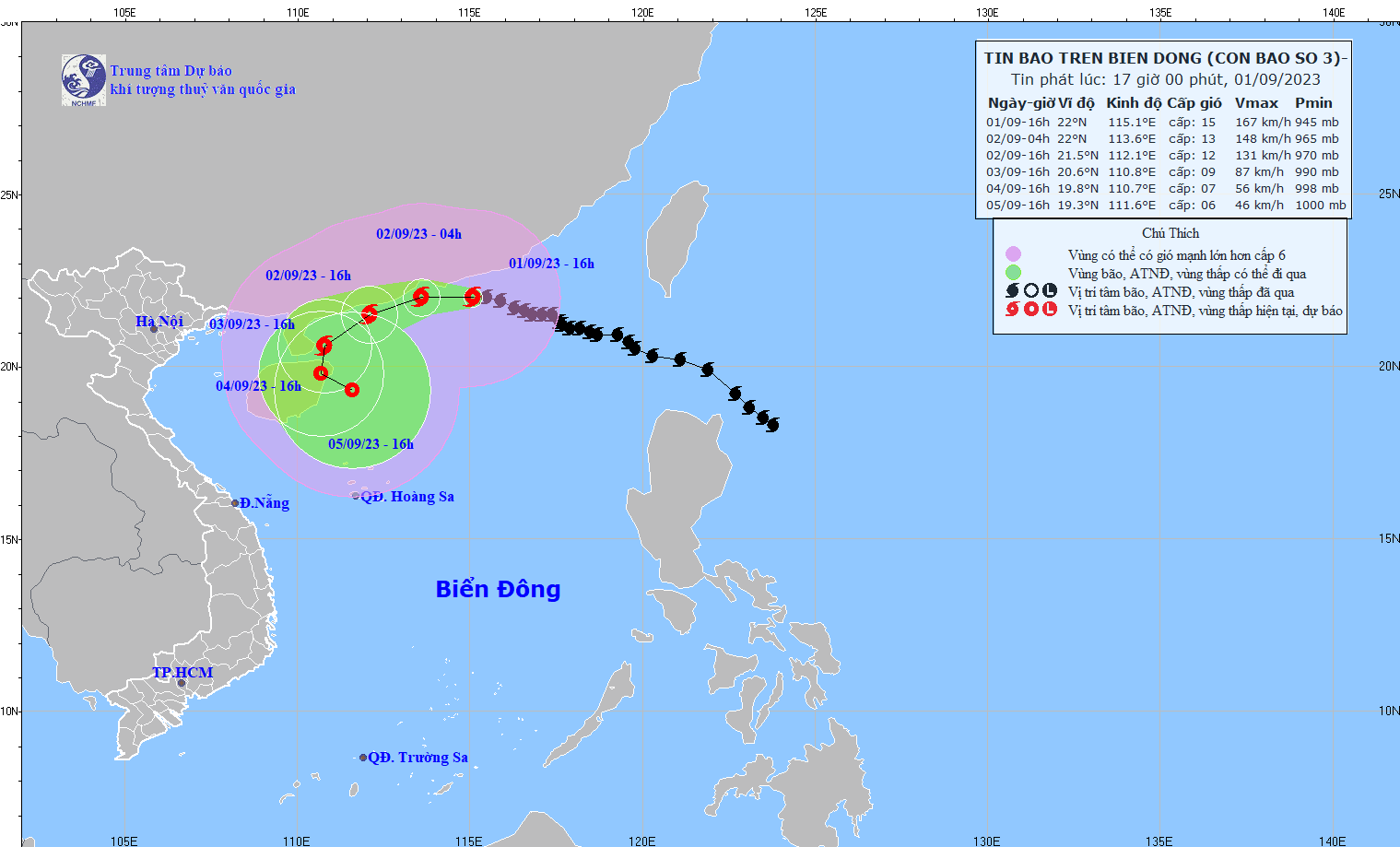Viewport: 1400px width, 847px height.
Task: Click 'Chú Thích' legend heading
Action: 1171,233
